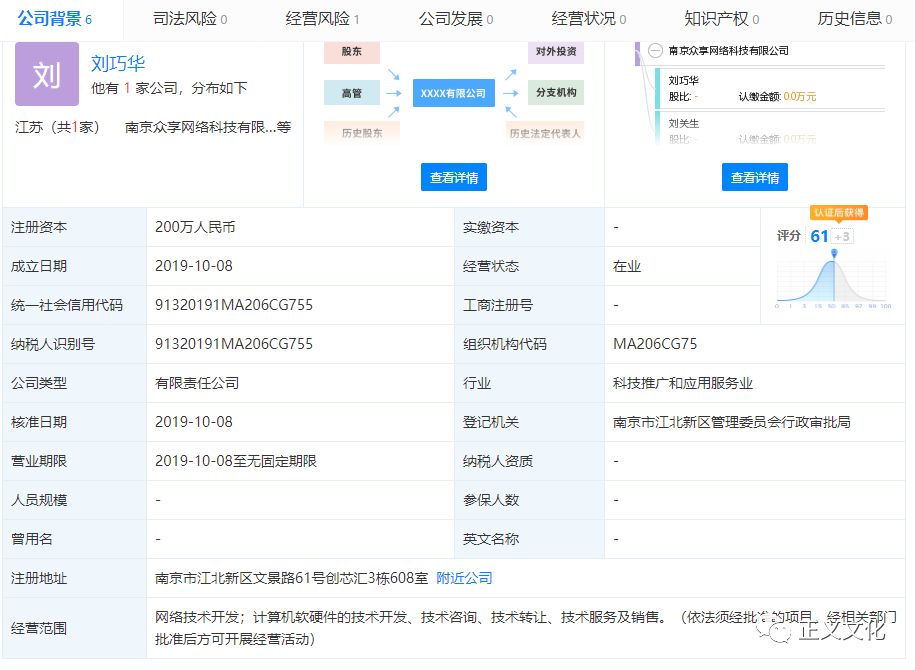This screenshot has height=670, width=915.
Task: Click the 曾用名 label cell
Action: (x=75, y=539)
